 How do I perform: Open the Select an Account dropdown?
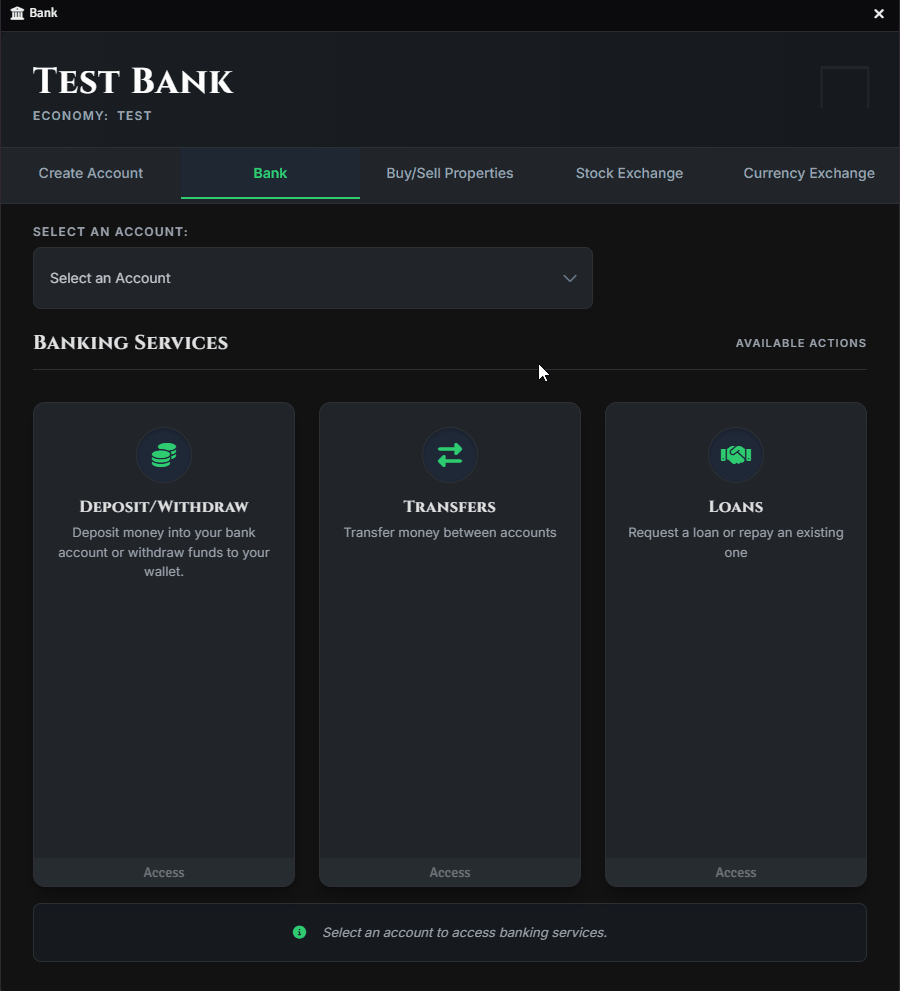pos(313,278)
